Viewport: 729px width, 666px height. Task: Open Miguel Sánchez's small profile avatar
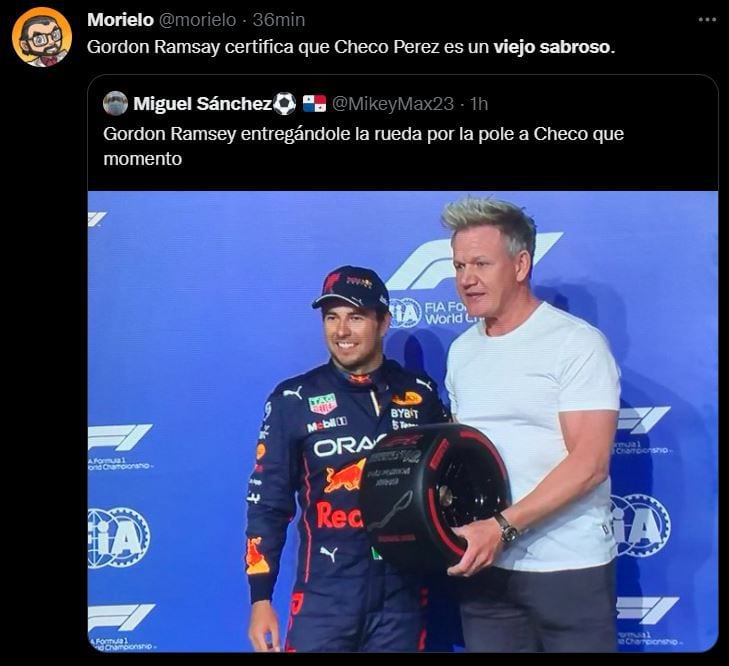click(115, 103)
